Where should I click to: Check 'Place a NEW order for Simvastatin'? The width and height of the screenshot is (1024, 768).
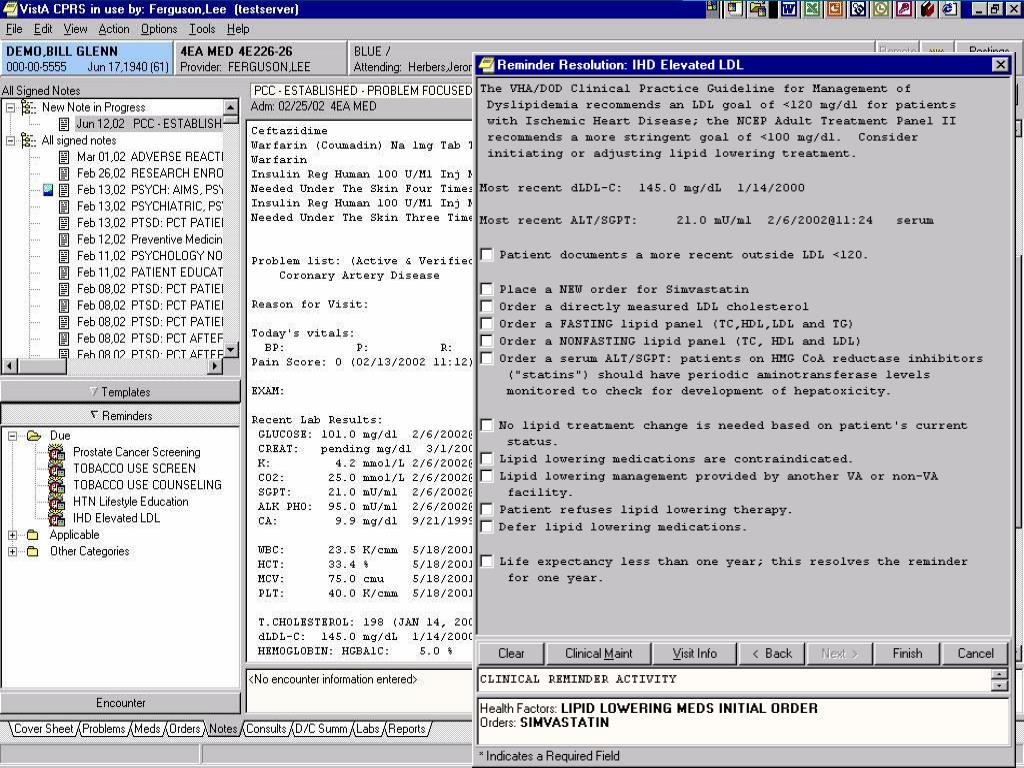pos(487,289)
